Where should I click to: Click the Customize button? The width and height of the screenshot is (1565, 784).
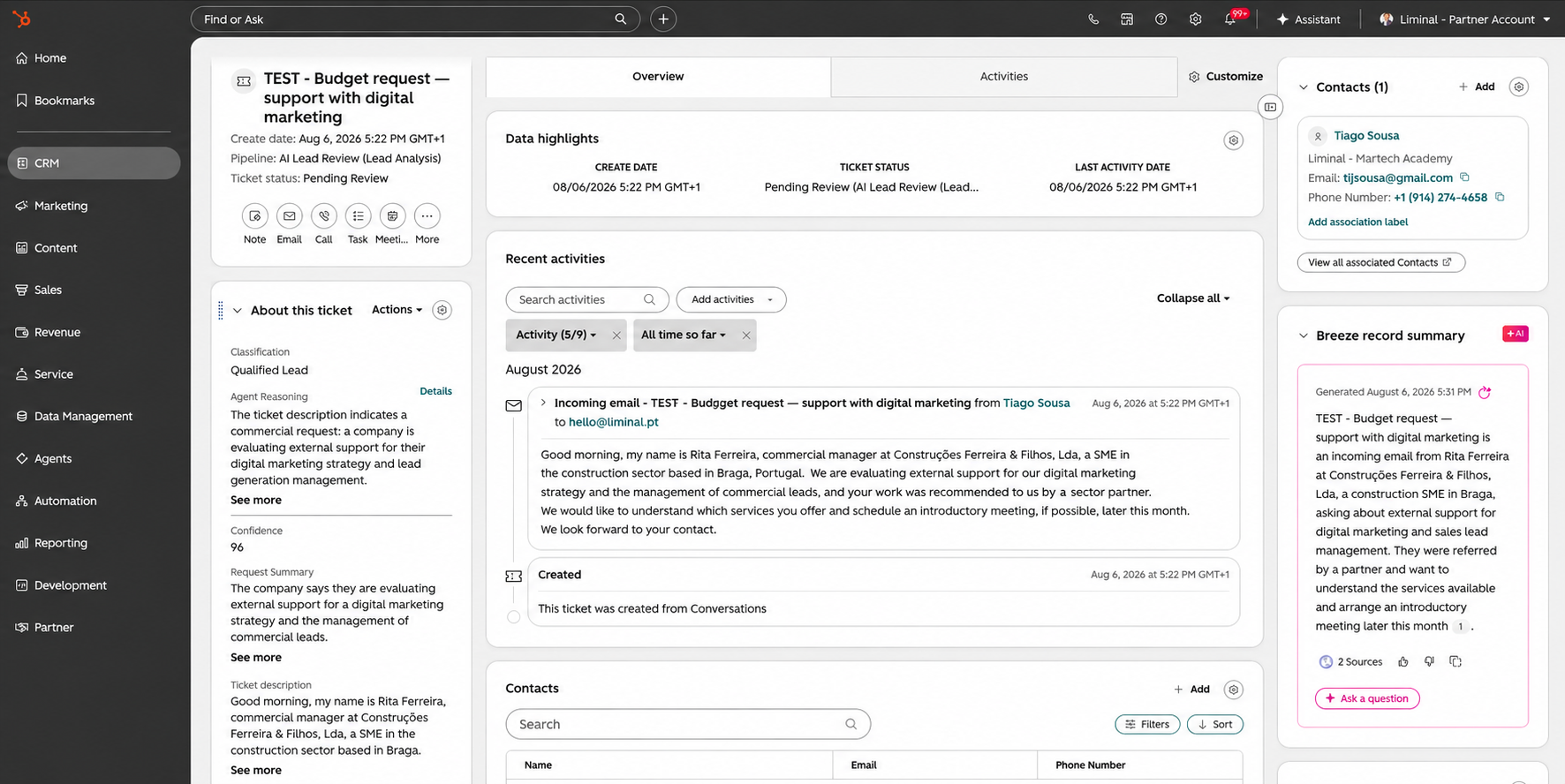[1226, 77]
